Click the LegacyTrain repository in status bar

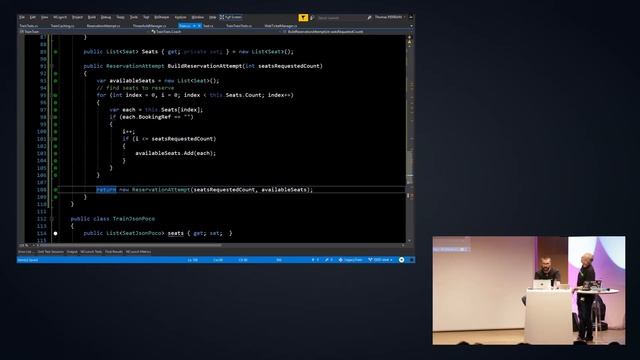click(350, 260)
